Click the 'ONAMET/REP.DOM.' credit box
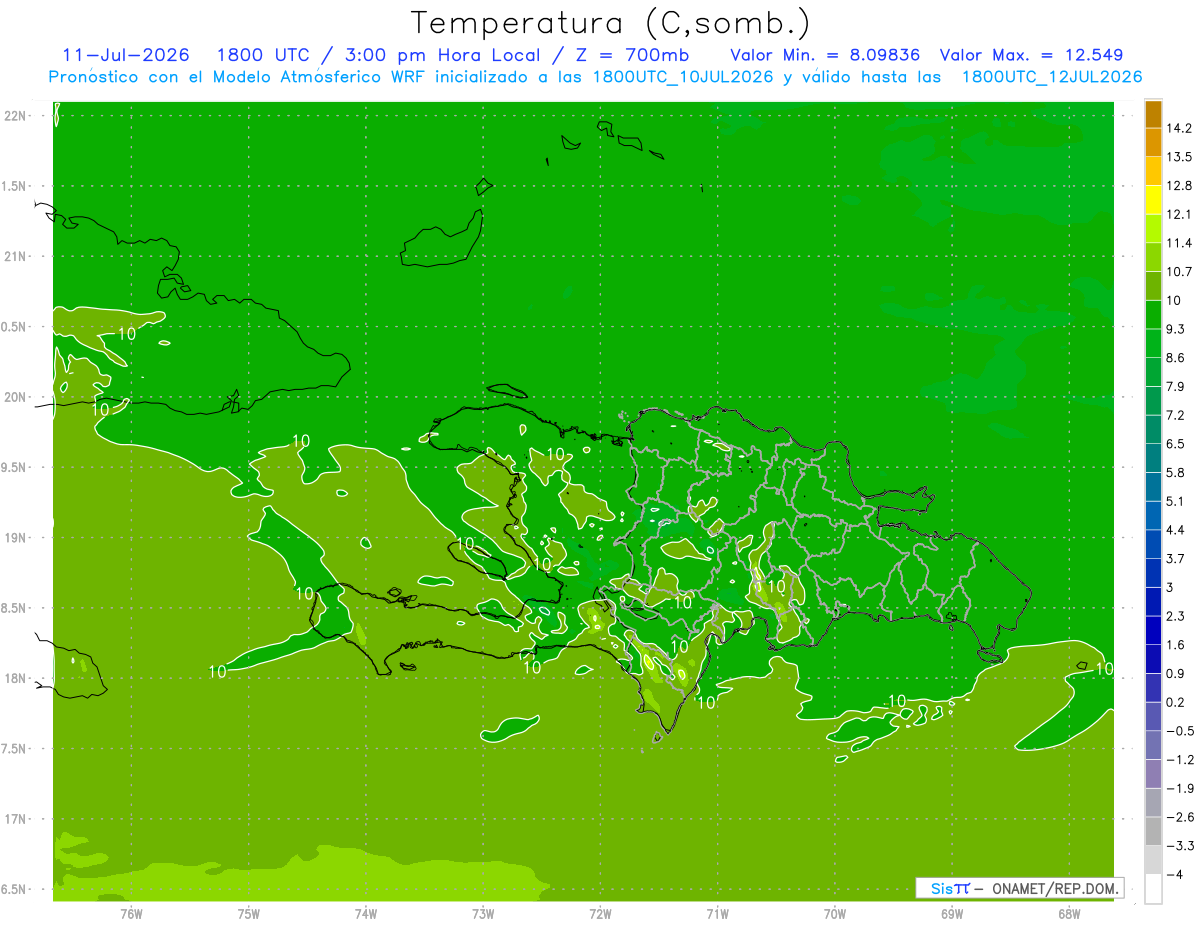Viewport: 1200px width, 927px height. pyautogui.click(x=1019, y=888)
